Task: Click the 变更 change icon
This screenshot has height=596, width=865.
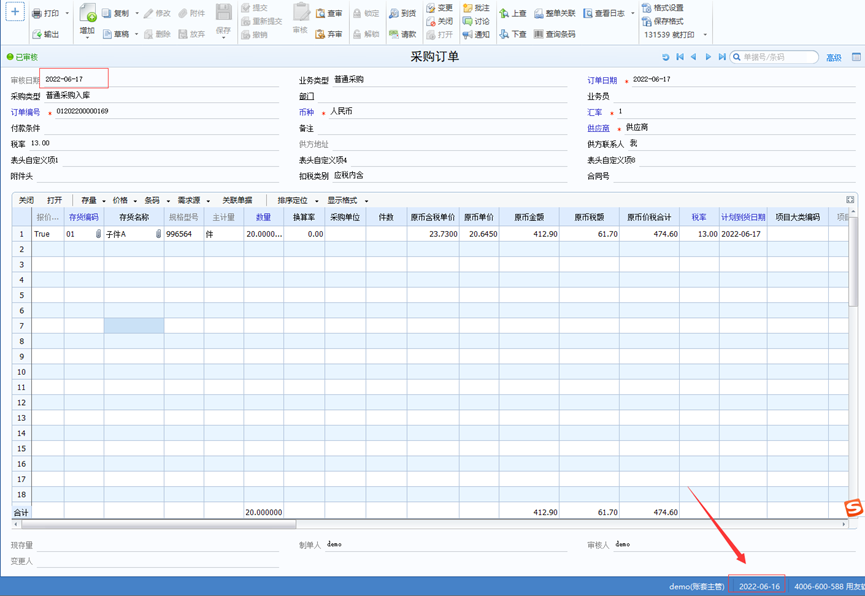Action: point(431,8)
